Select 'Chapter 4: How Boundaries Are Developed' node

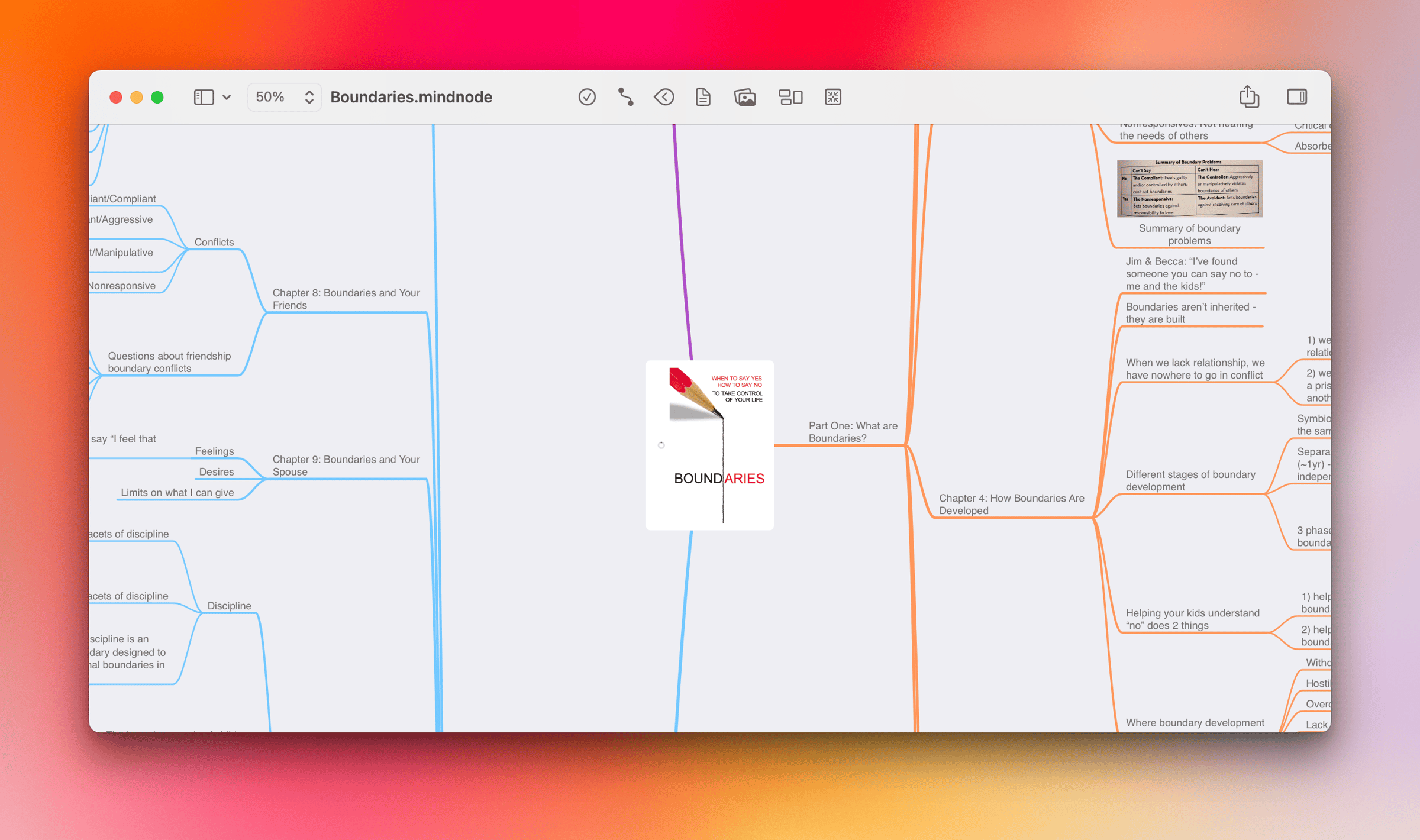click(1011, 505)
